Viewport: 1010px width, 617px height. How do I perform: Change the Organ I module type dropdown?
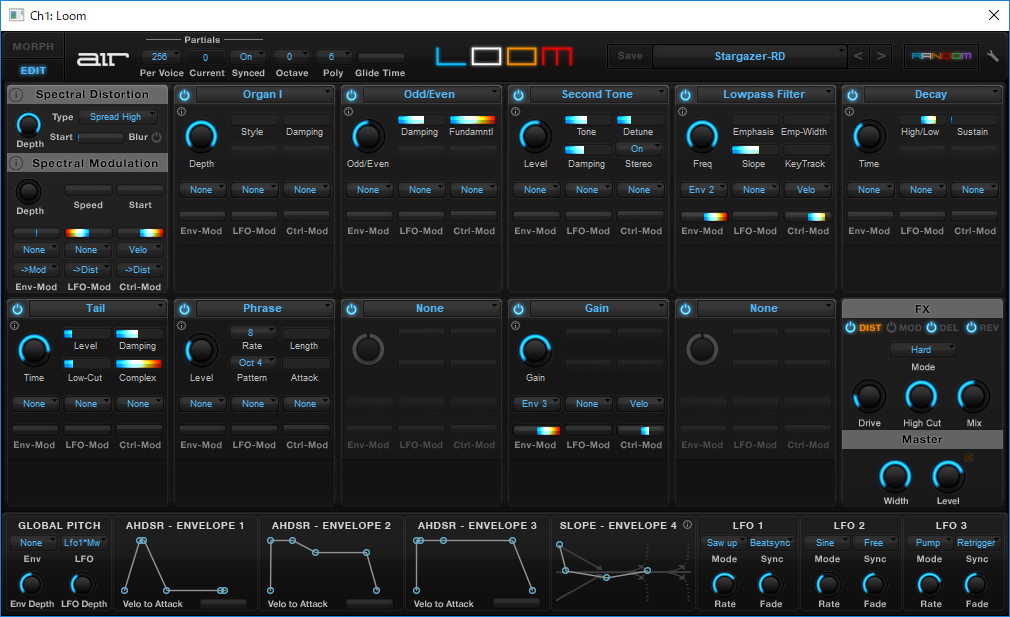click(x=264, y=95)
